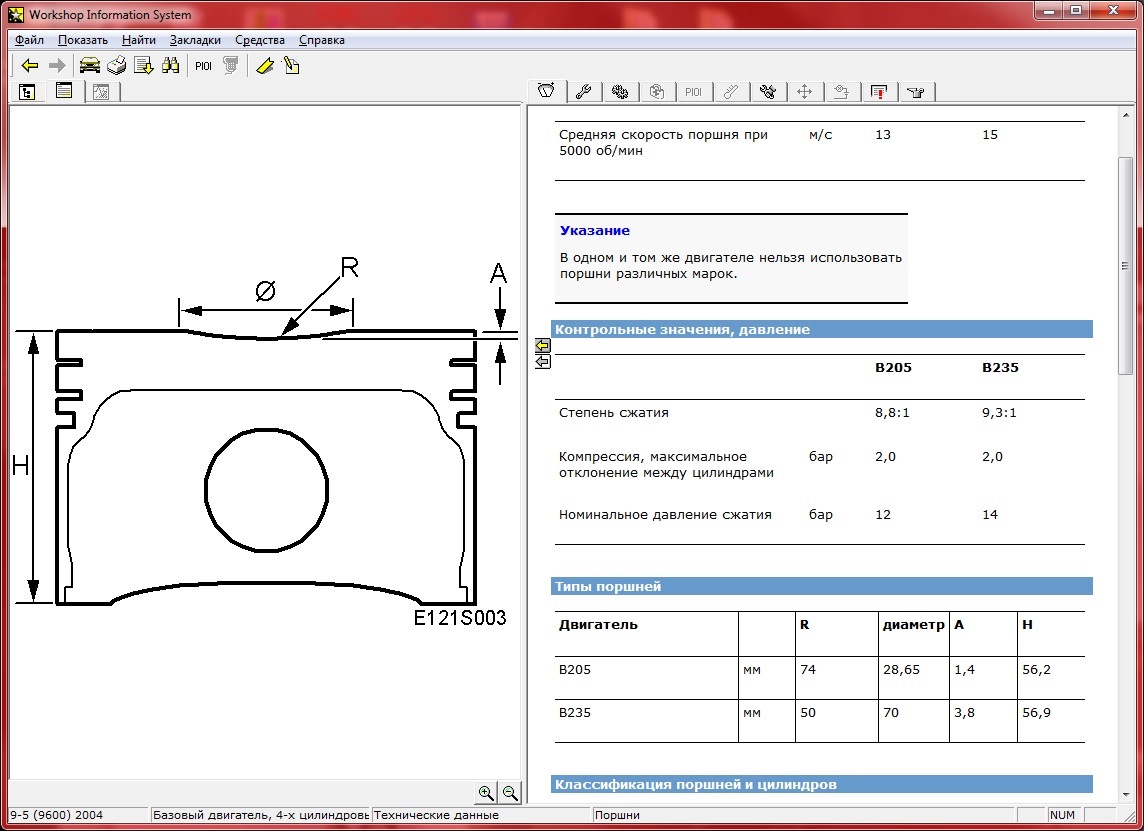Click the yellow bookmark icon in toolbar
The image size is (1144, 831).
(x=264, y=66)
